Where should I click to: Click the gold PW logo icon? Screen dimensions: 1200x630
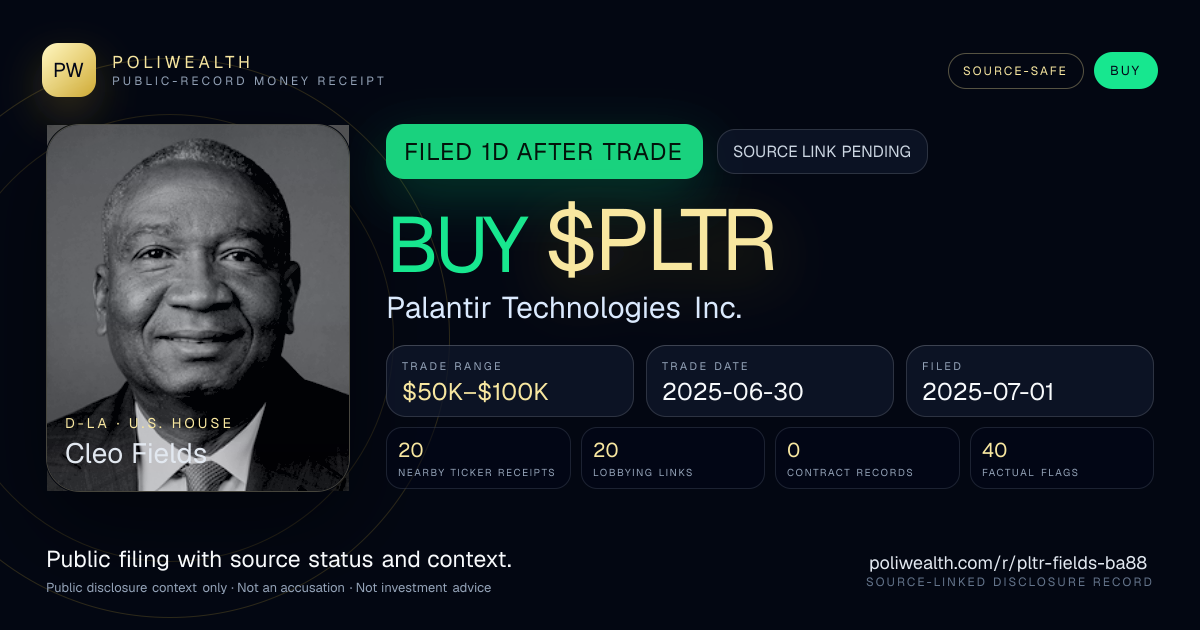tap(69, 70)
